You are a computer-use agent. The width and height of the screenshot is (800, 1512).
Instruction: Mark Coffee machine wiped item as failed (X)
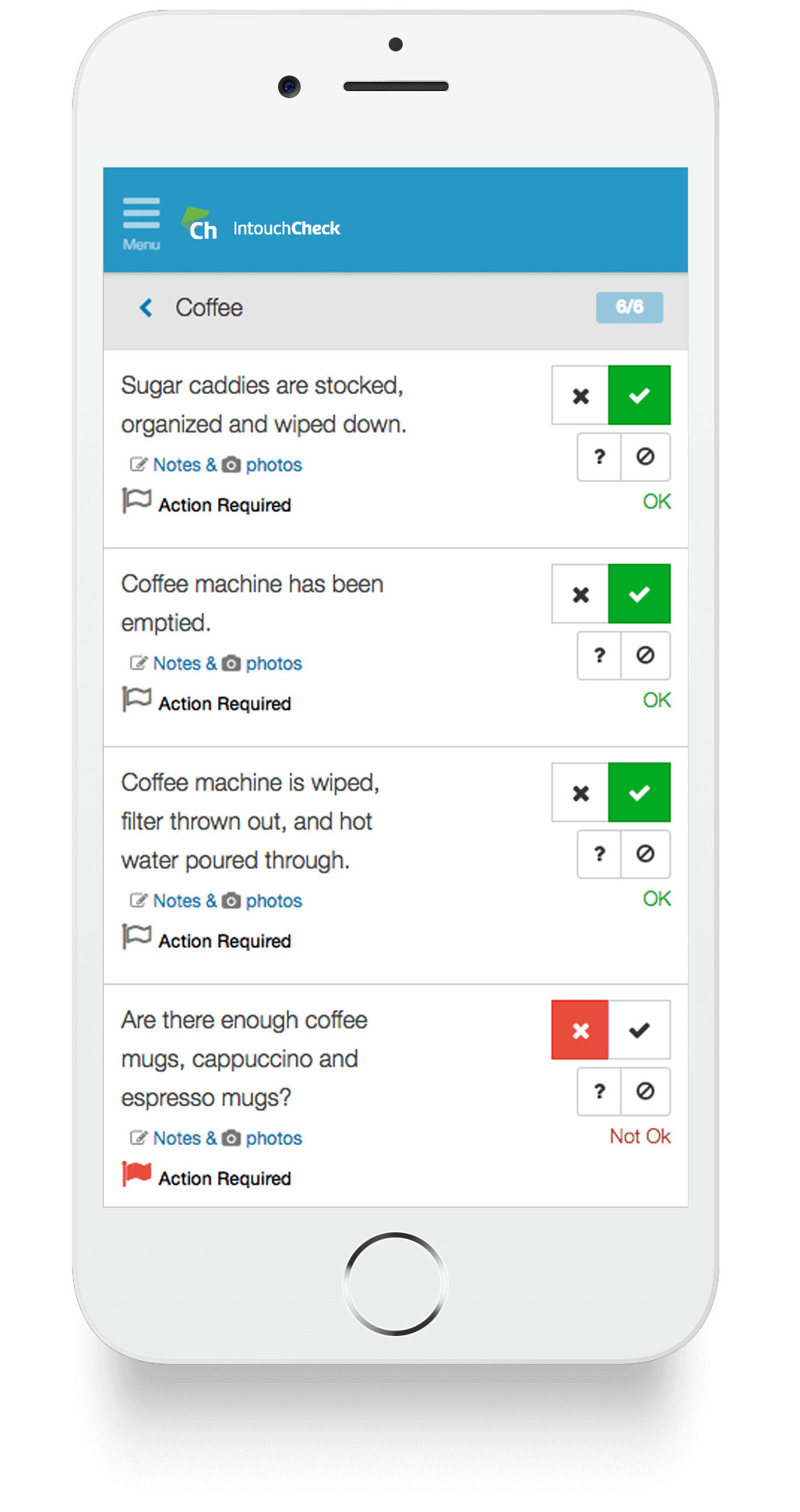pyautogui.click(x=580, y=793)
